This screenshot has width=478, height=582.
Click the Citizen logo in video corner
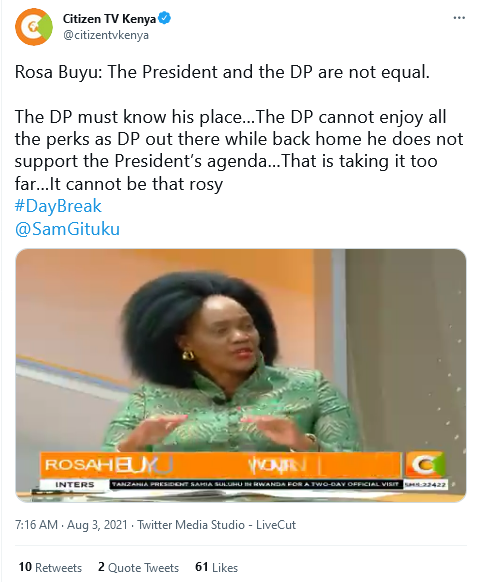coord(424,464)
